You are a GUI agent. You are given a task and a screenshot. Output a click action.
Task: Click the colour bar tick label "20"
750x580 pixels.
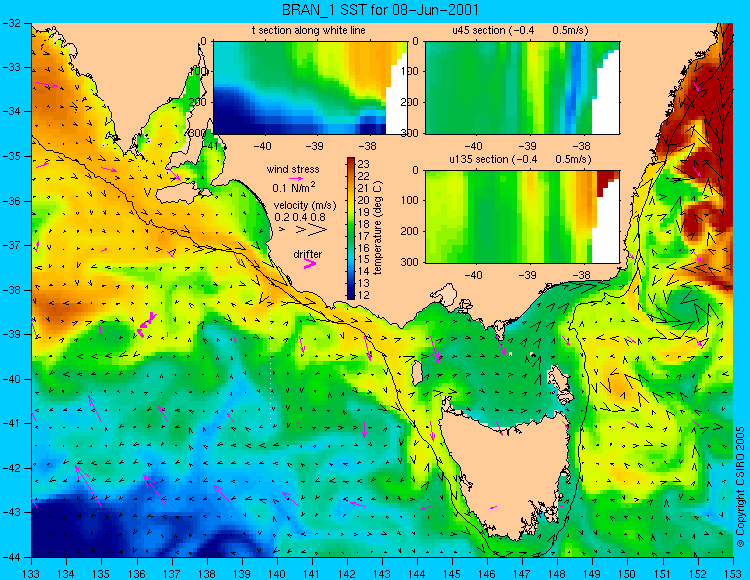click(x=364, y=200)
